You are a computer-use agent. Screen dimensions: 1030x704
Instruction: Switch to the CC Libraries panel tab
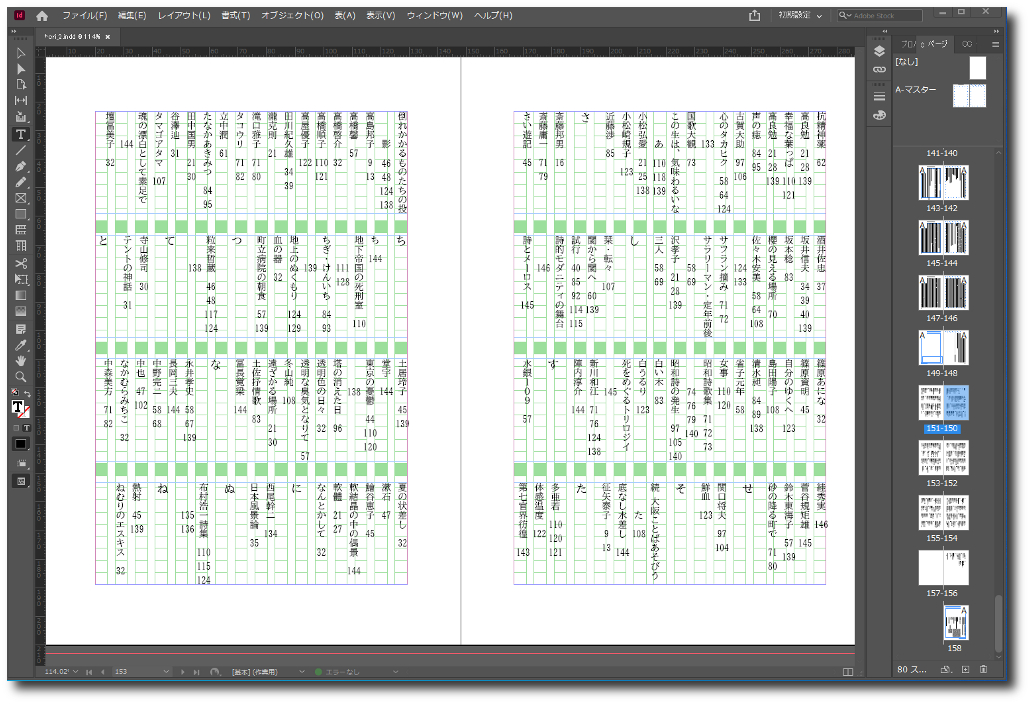967,44
